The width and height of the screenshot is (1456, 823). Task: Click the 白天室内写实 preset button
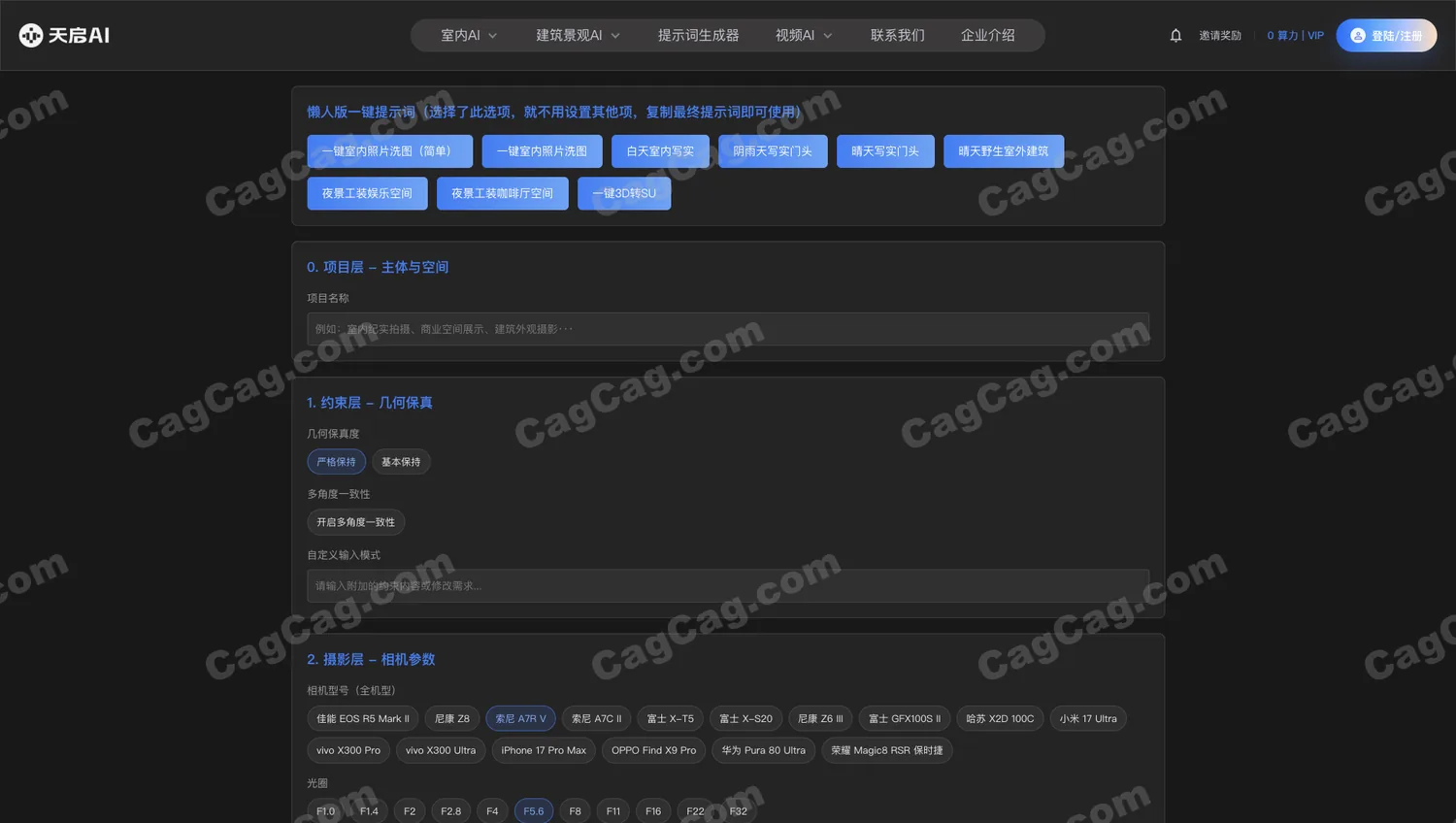pyautogui.click(x=660, y=151)
